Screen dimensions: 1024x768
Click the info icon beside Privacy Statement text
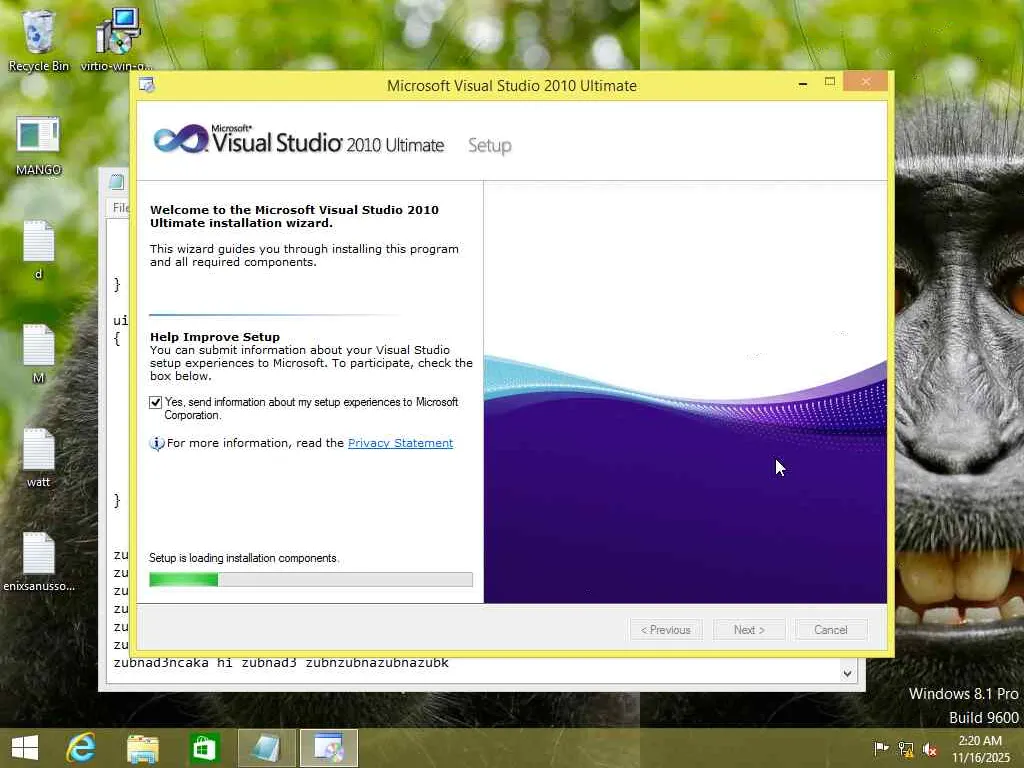[x=157, y=443]
